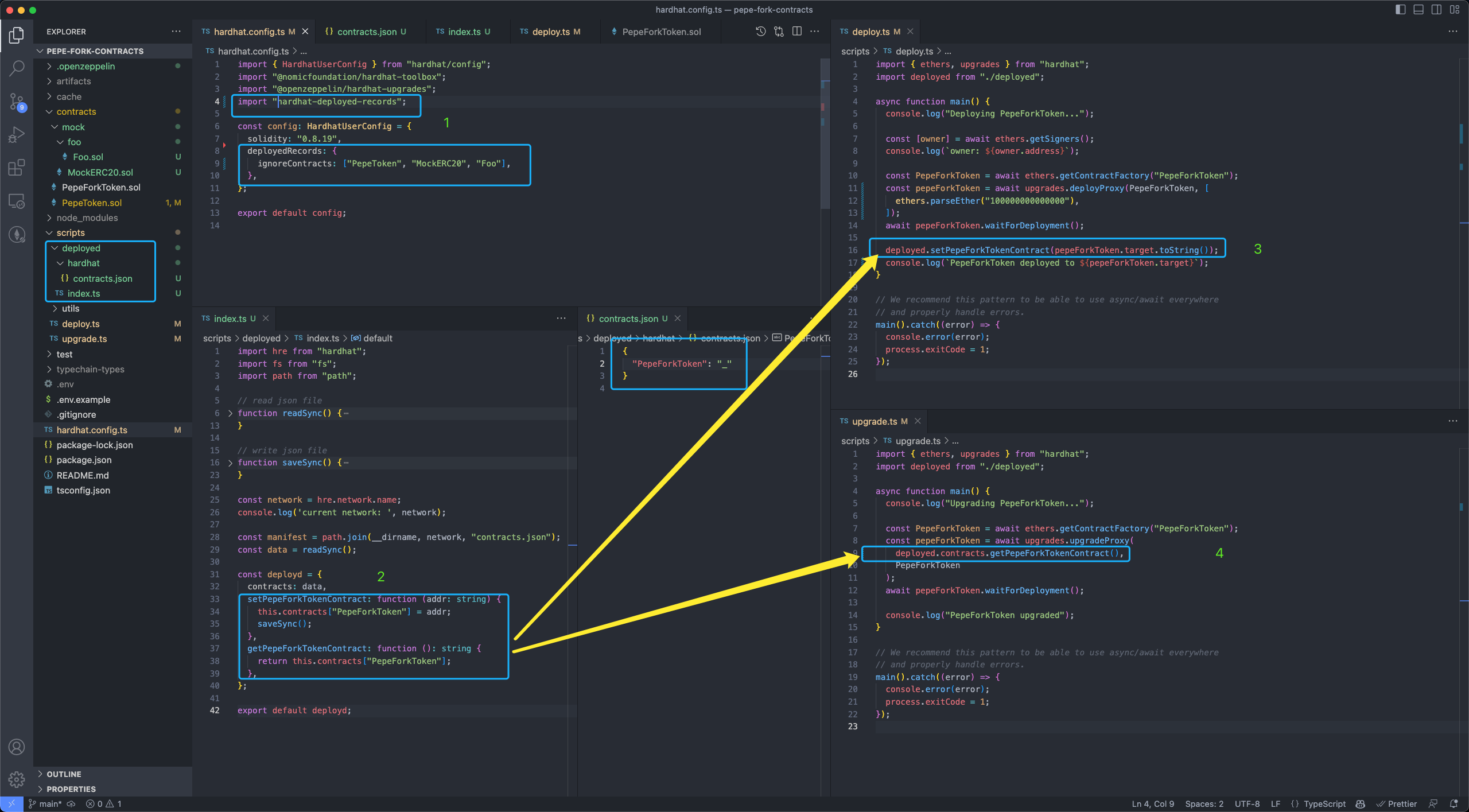Open upgrade.ts in the explorer tree
The height and width of the screenshot is (812, 1469).
pyautogui.click(x=84, y=339)
